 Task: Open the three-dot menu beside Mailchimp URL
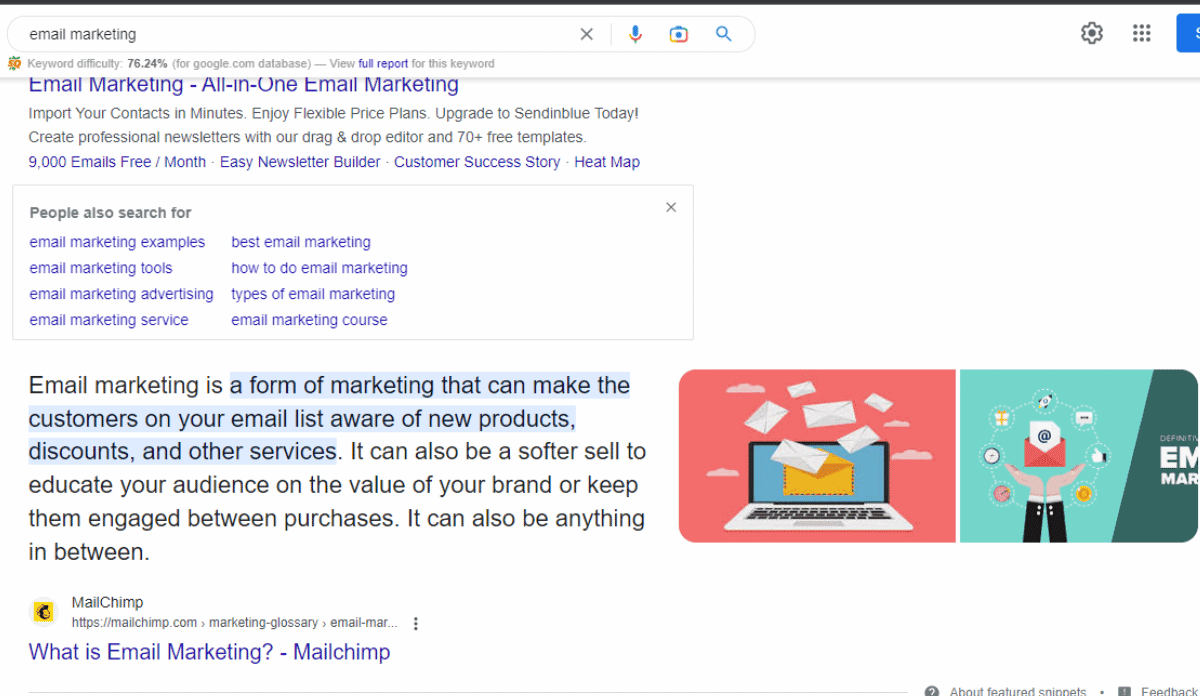[x=416, y=623]
